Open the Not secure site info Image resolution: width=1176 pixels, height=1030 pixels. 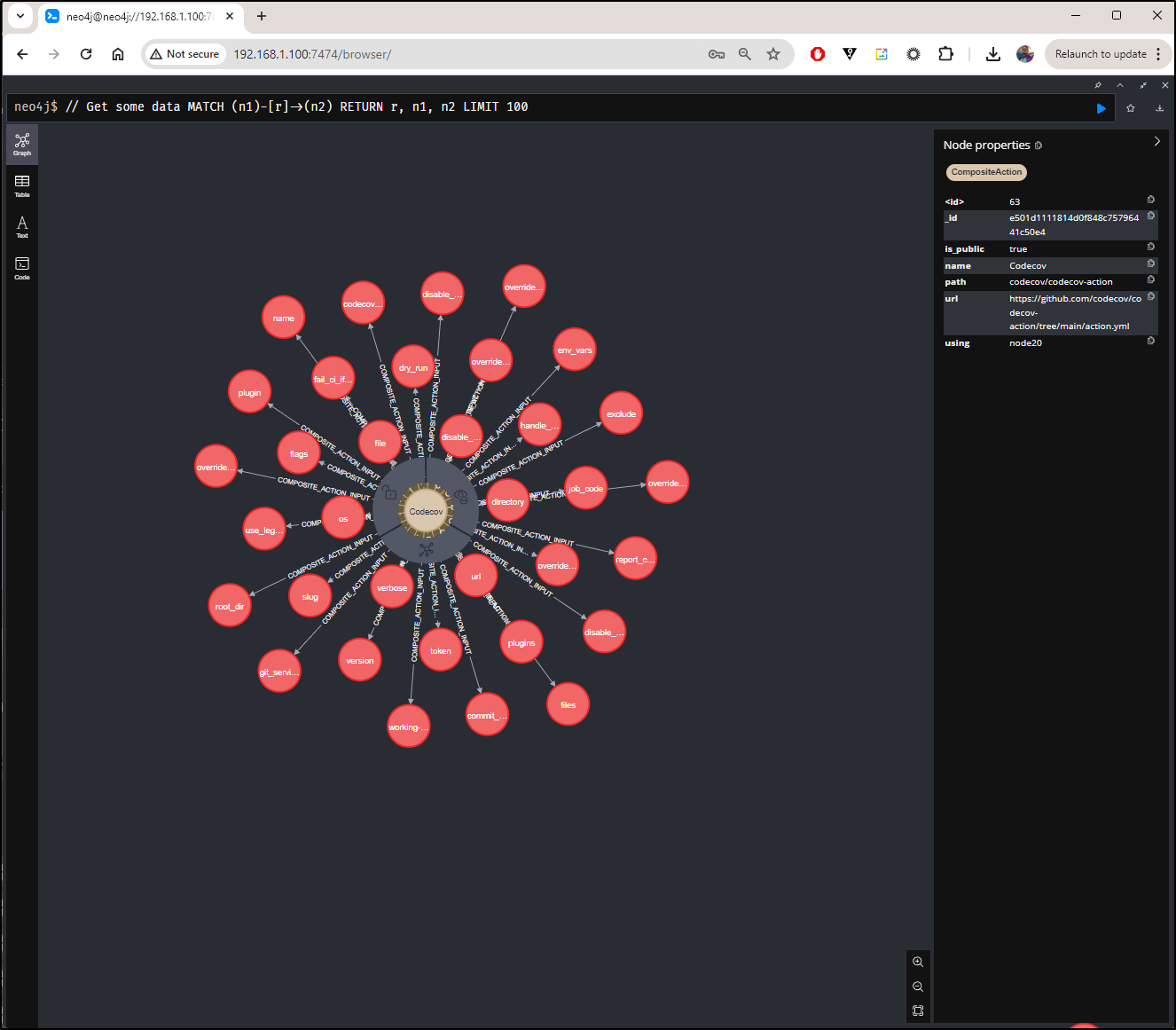tap(184, 54)
